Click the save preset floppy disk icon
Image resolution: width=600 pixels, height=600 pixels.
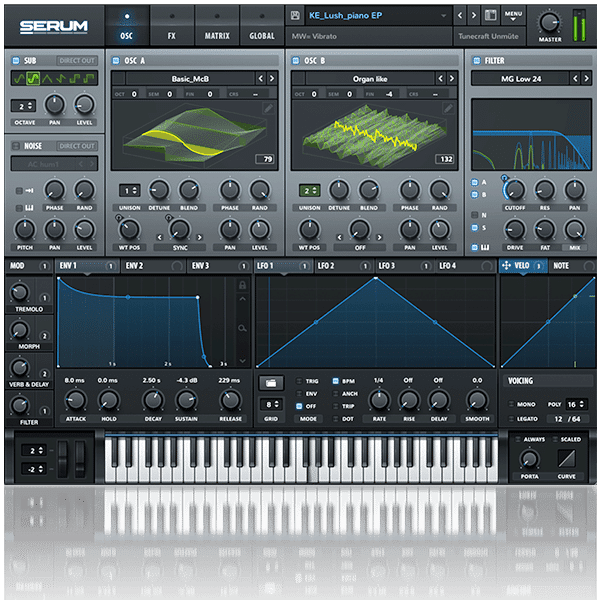[295, 15]
